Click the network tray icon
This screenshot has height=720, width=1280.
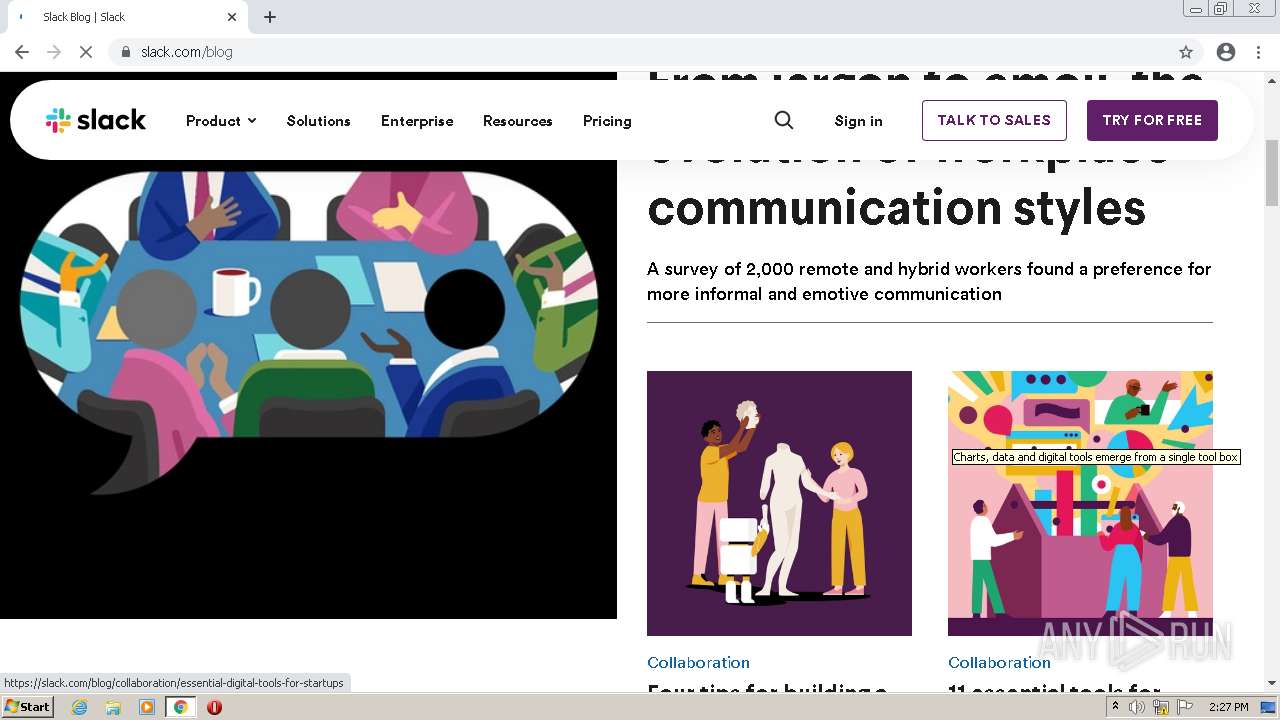(1161, 707)
